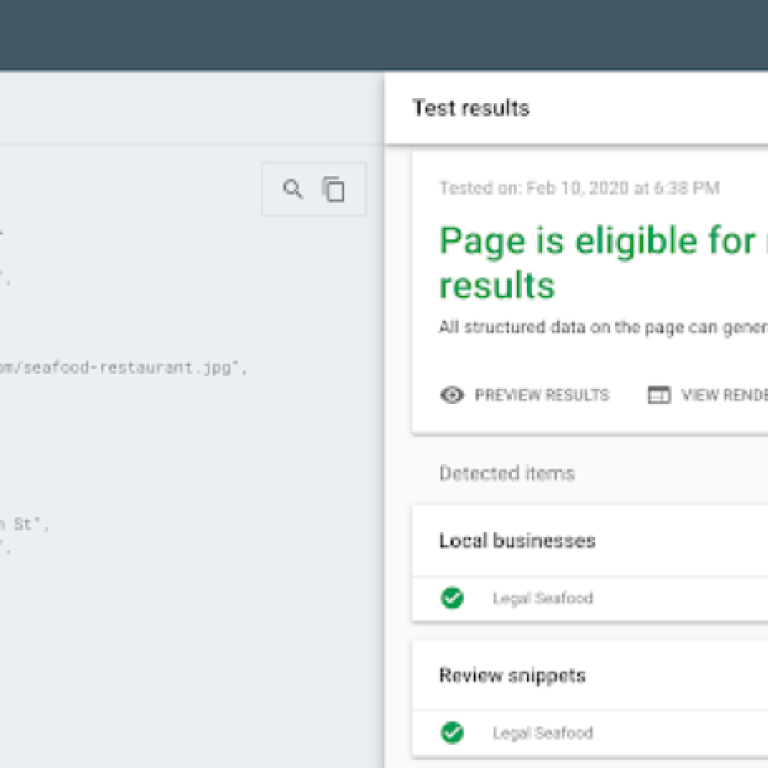768x768 pixels.
Task: Click green checkmark under Review snippets
Action: (x=452, y=733)
